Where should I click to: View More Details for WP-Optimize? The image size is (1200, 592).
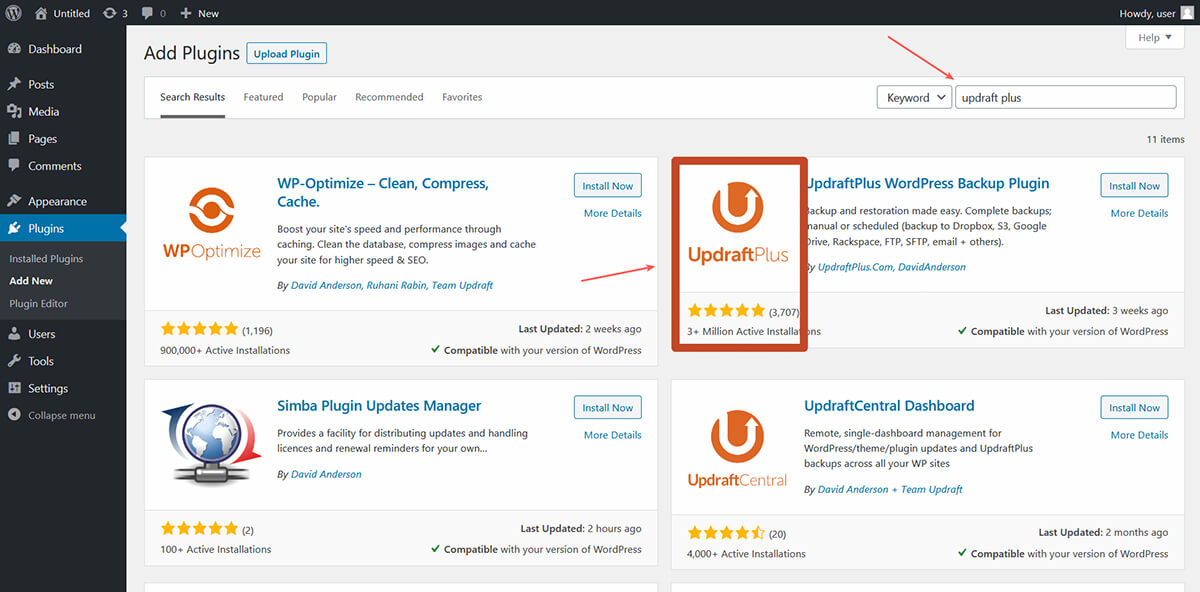(x=613, y=213)
